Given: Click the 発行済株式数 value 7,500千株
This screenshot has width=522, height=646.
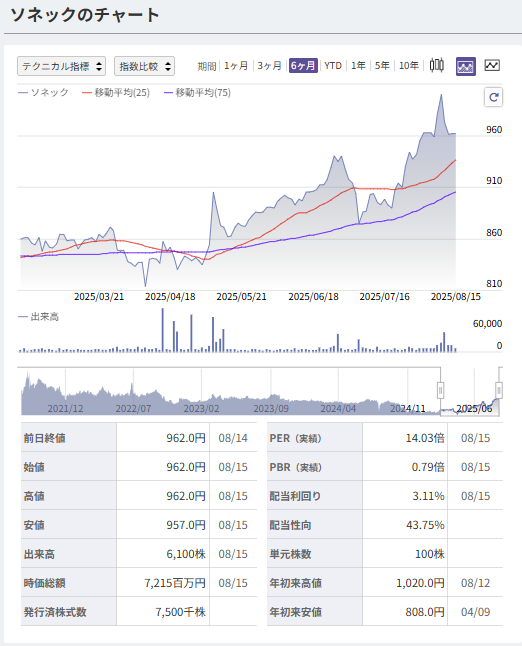Looking at the screenshot, I should (180, 612).
